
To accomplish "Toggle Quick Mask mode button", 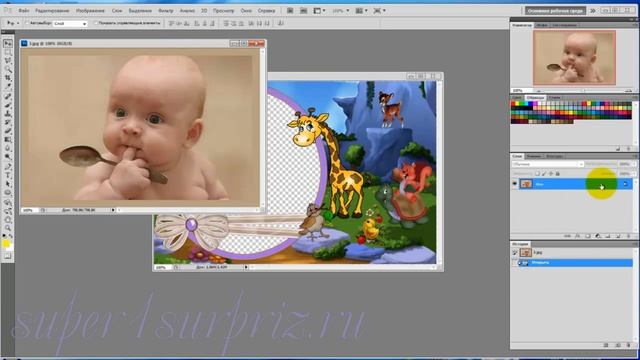I will point(8,256).
